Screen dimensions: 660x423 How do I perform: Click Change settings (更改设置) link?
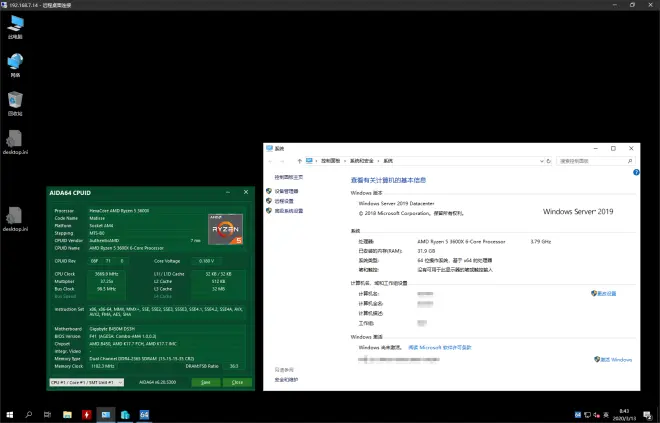[x=607, y=294]
